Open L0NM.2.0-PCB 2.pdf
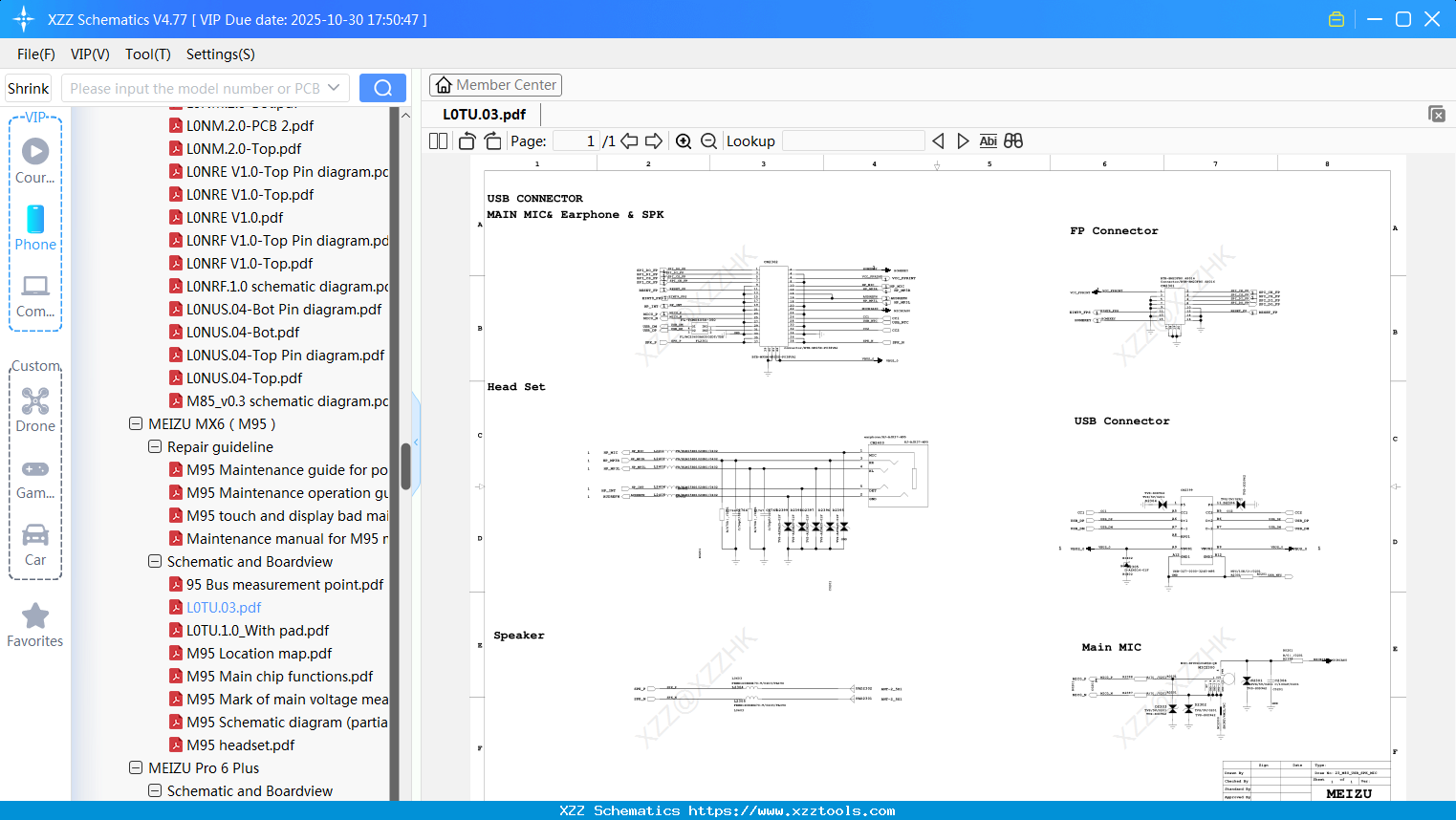Screen dimensions: 1456x820 (x=250, y=125)
